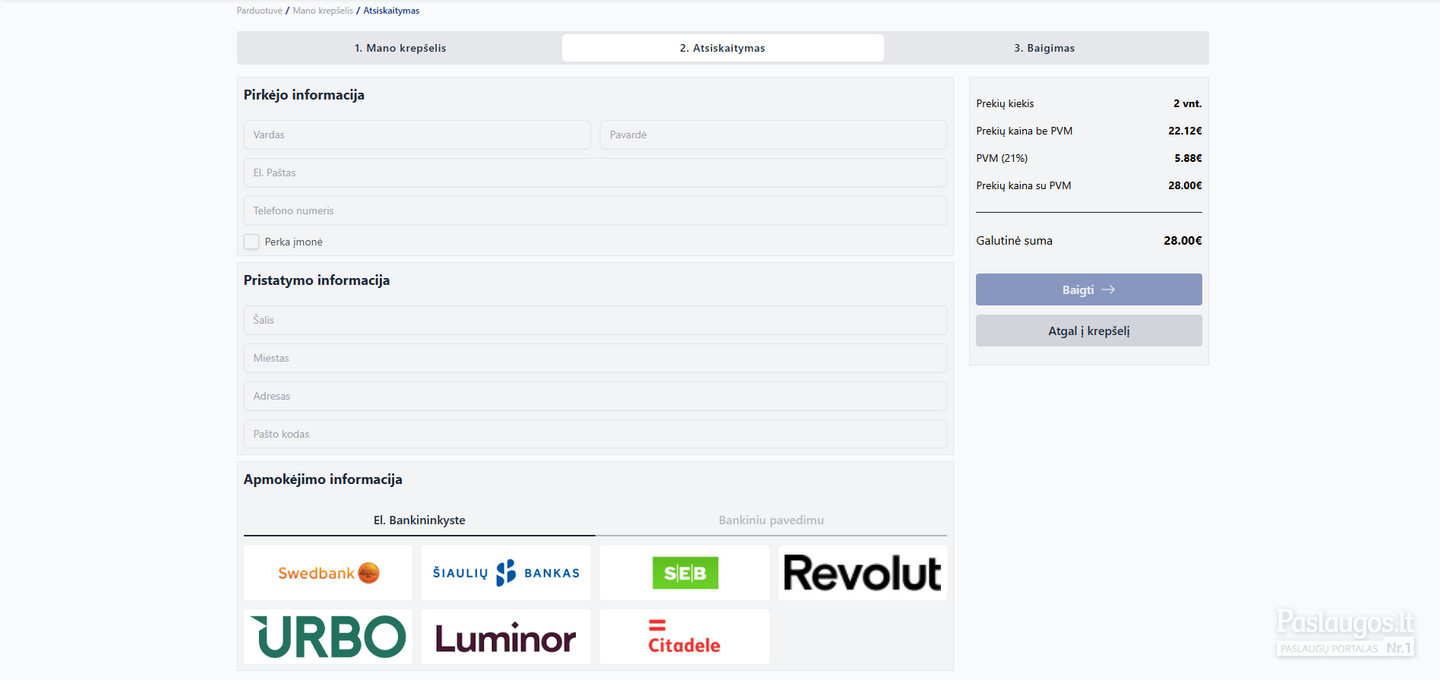This screenshot has height=680, width=1440.
Task: Switch to El. Bankininkyste tab
Action: tap(419, 520)
